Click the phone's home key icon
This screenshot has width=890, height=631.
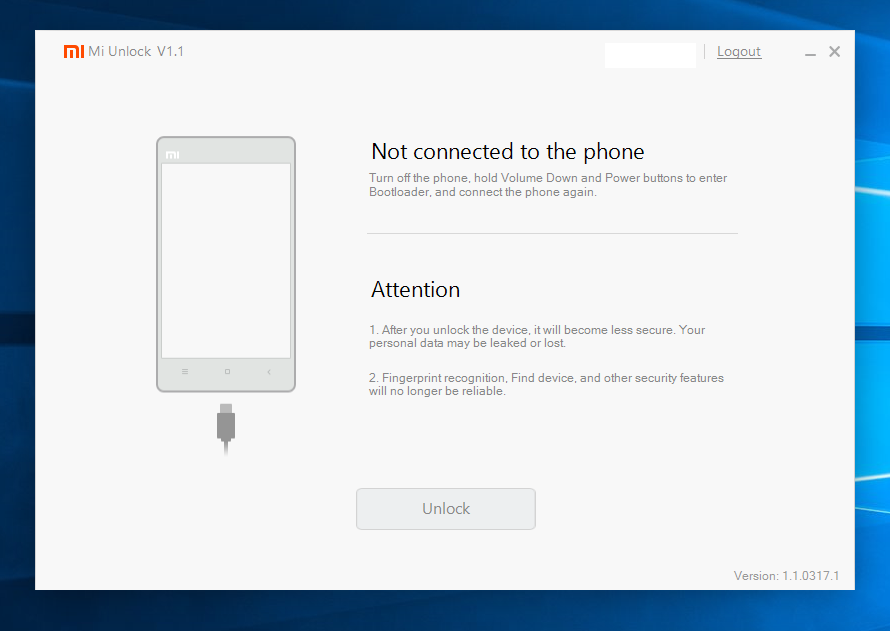tap(227, 372)
